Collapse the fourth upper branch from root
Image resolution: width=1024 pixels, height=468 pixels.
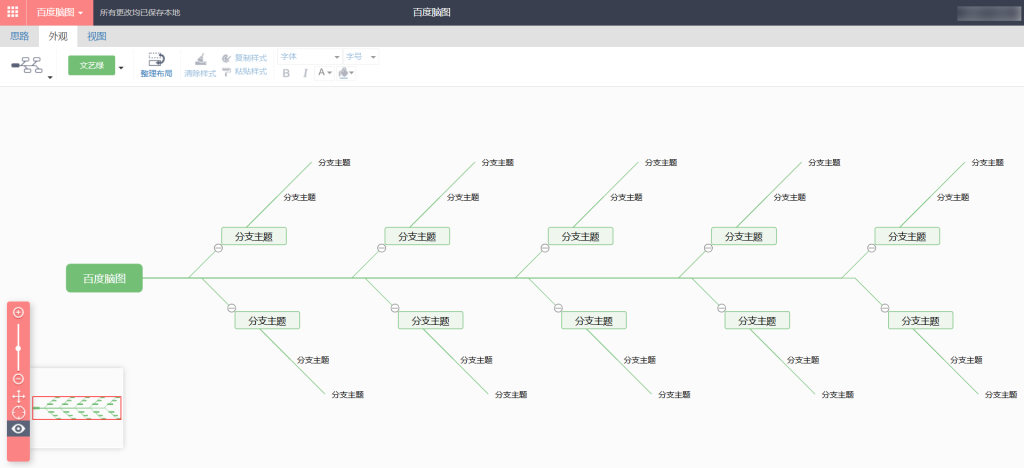(708, 248)
